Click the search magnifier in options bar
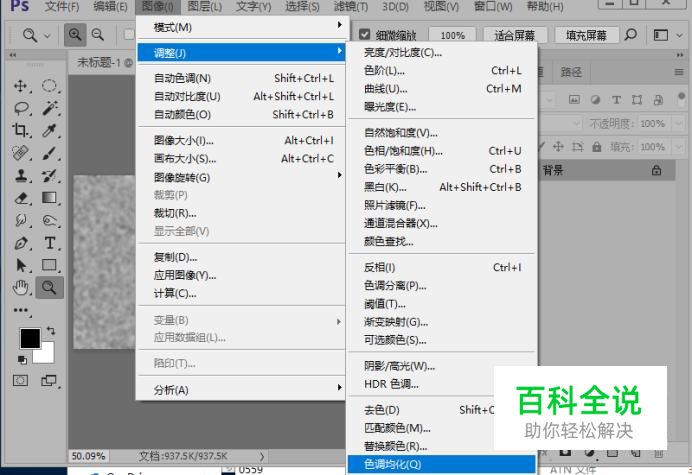The width and height of the screenshot is (692, 475). tap(631, 34)
